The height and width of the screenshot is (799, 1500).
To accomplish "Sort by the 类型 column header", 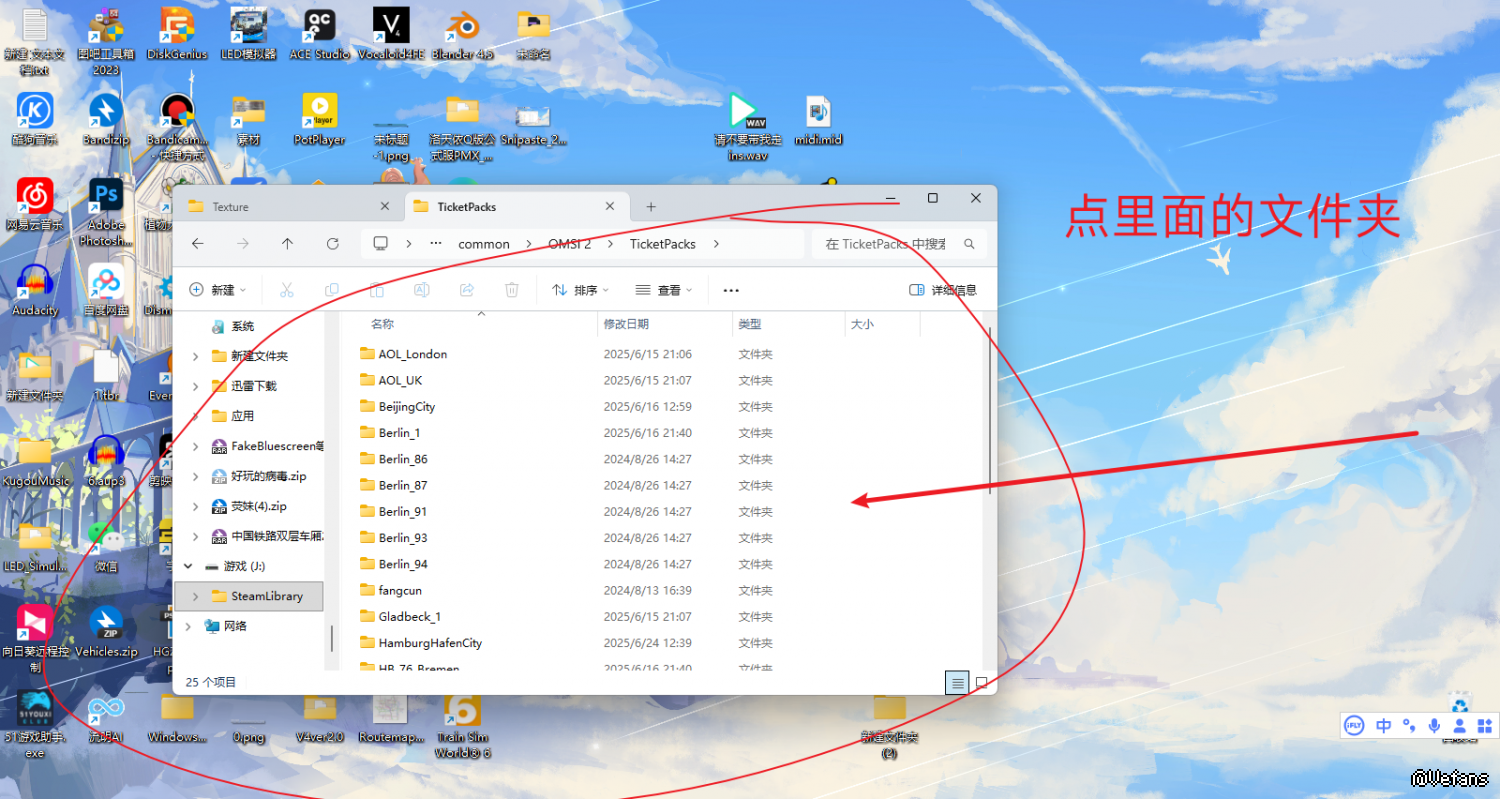I will (x=750, y=324).
